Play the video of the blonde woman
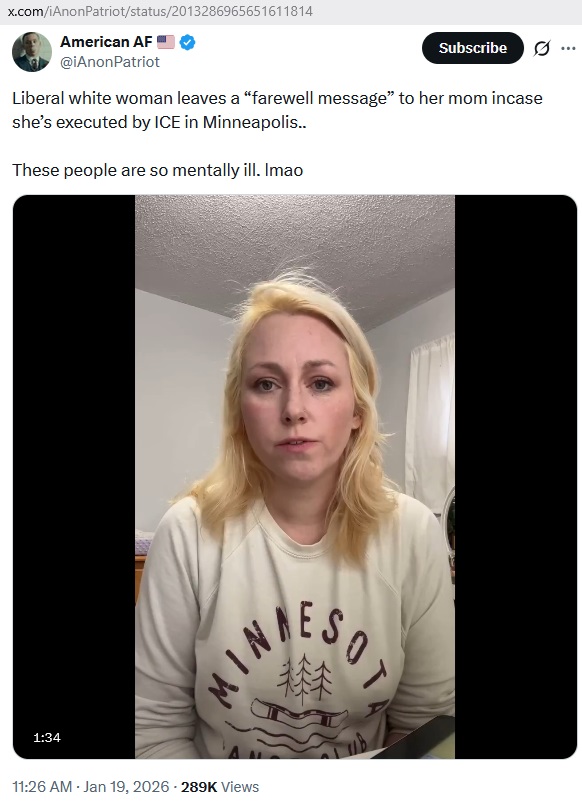Screen dimensions: 582x802 coord(295,476)
